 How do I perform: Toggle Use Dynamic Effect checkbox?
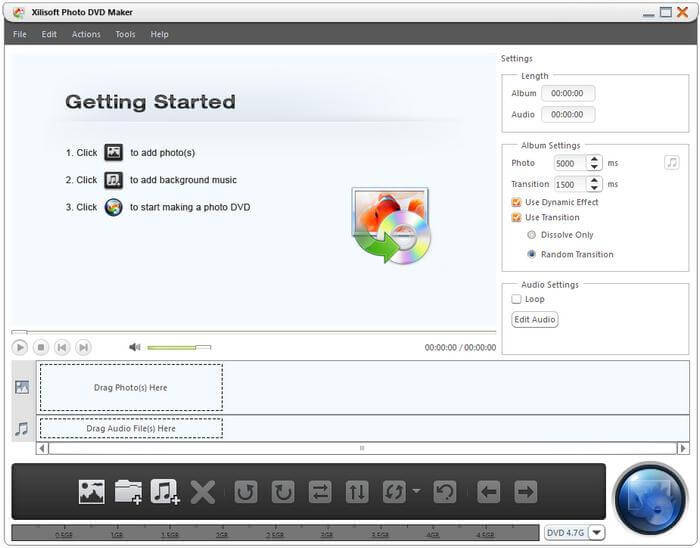coord(517,202)
